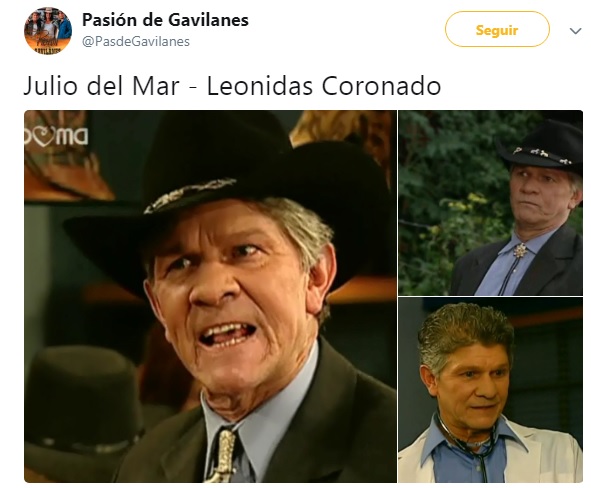Open the tweet options chevron menu
The width and height of the screenshot is (591, 488).
(x=575, y=31)
